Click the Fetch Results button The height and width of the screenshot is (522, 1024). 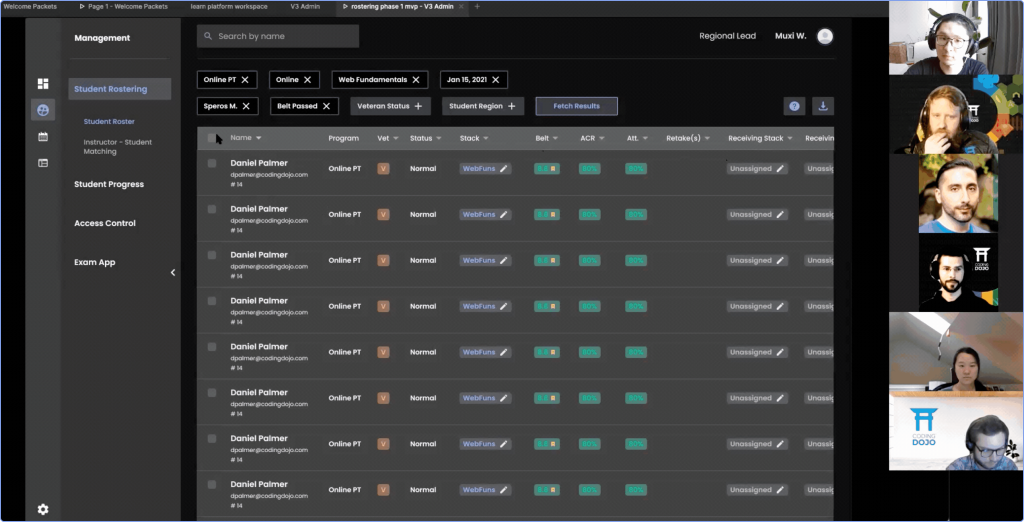577,106
